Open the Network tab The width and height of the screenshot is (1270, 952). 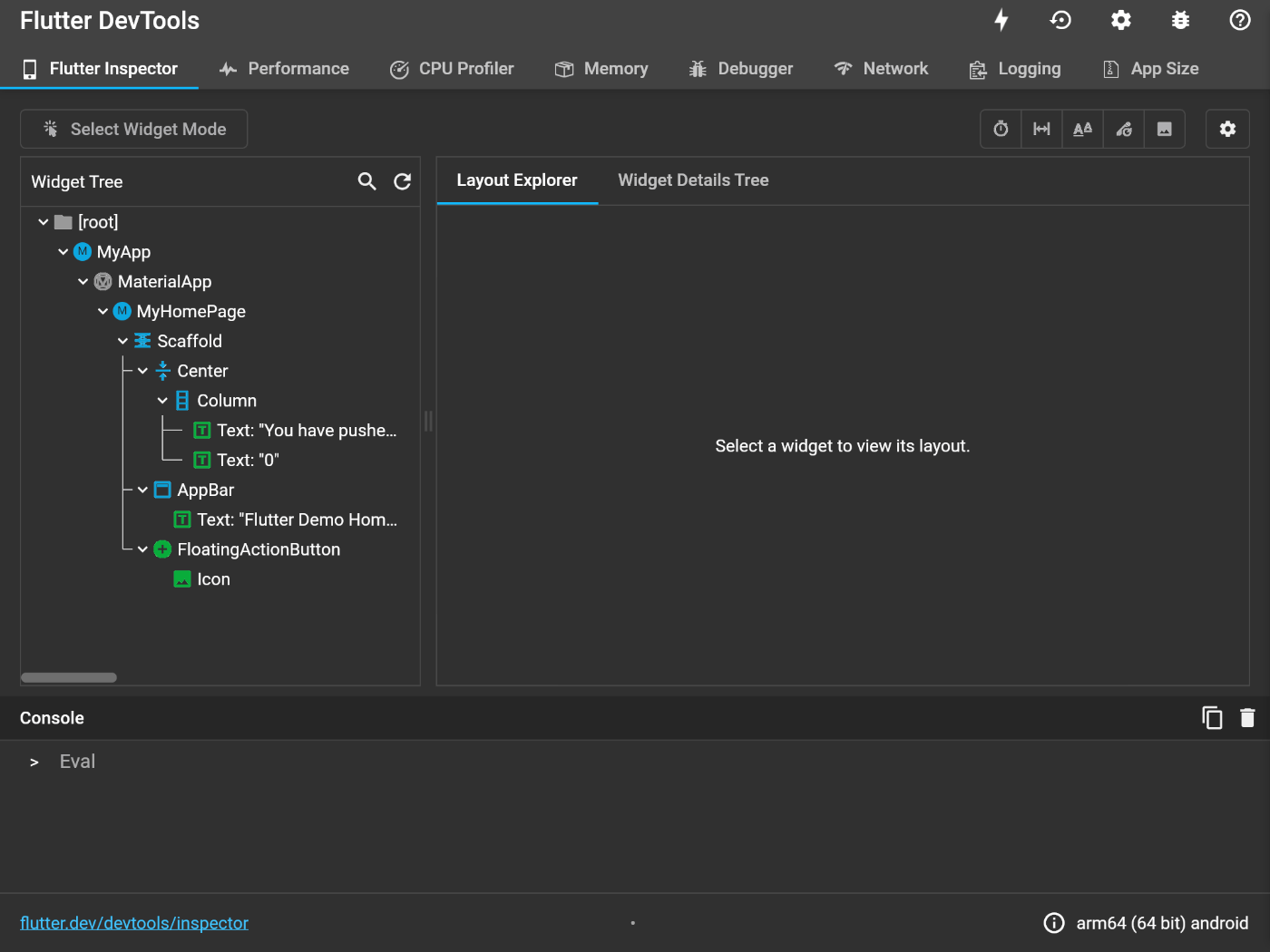point(881,69)
